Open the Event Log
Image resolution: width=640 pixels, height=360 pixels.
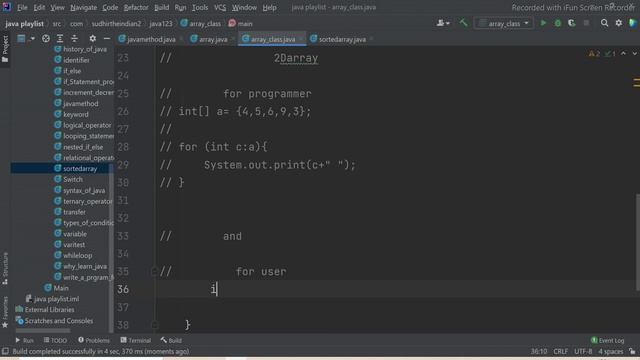607,340
